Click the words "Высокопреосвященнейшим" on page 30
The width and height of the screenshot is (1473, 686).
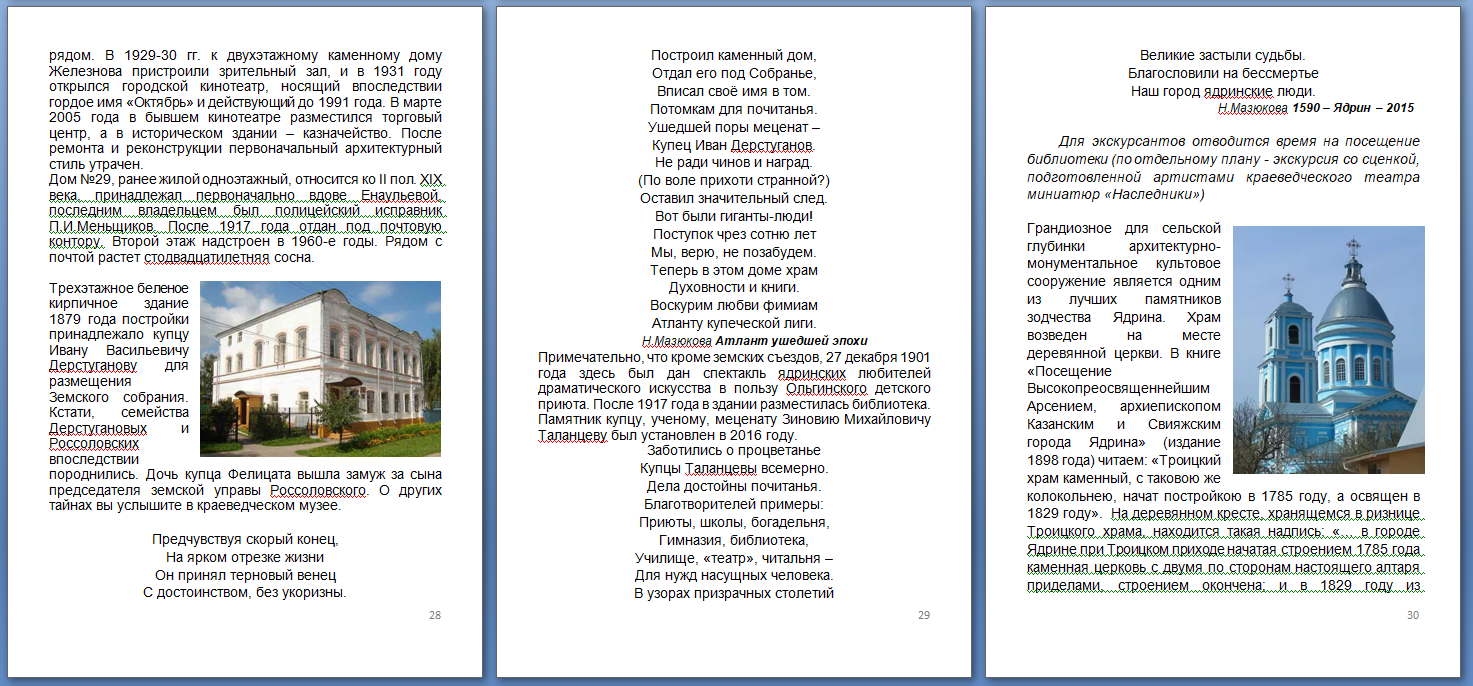pyautogui.click(x=1119, y=388)
